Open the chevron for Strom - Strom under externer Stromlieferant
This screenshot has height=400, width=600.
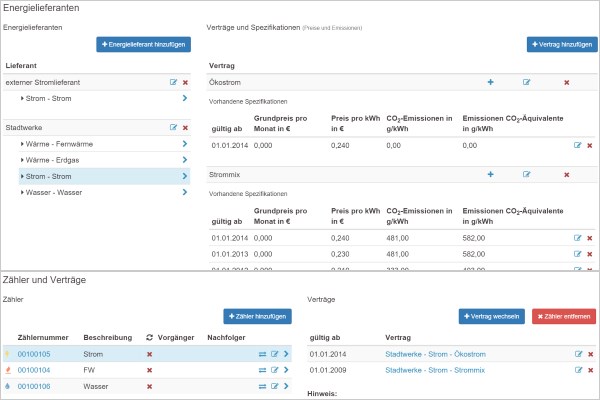point(185,98)
